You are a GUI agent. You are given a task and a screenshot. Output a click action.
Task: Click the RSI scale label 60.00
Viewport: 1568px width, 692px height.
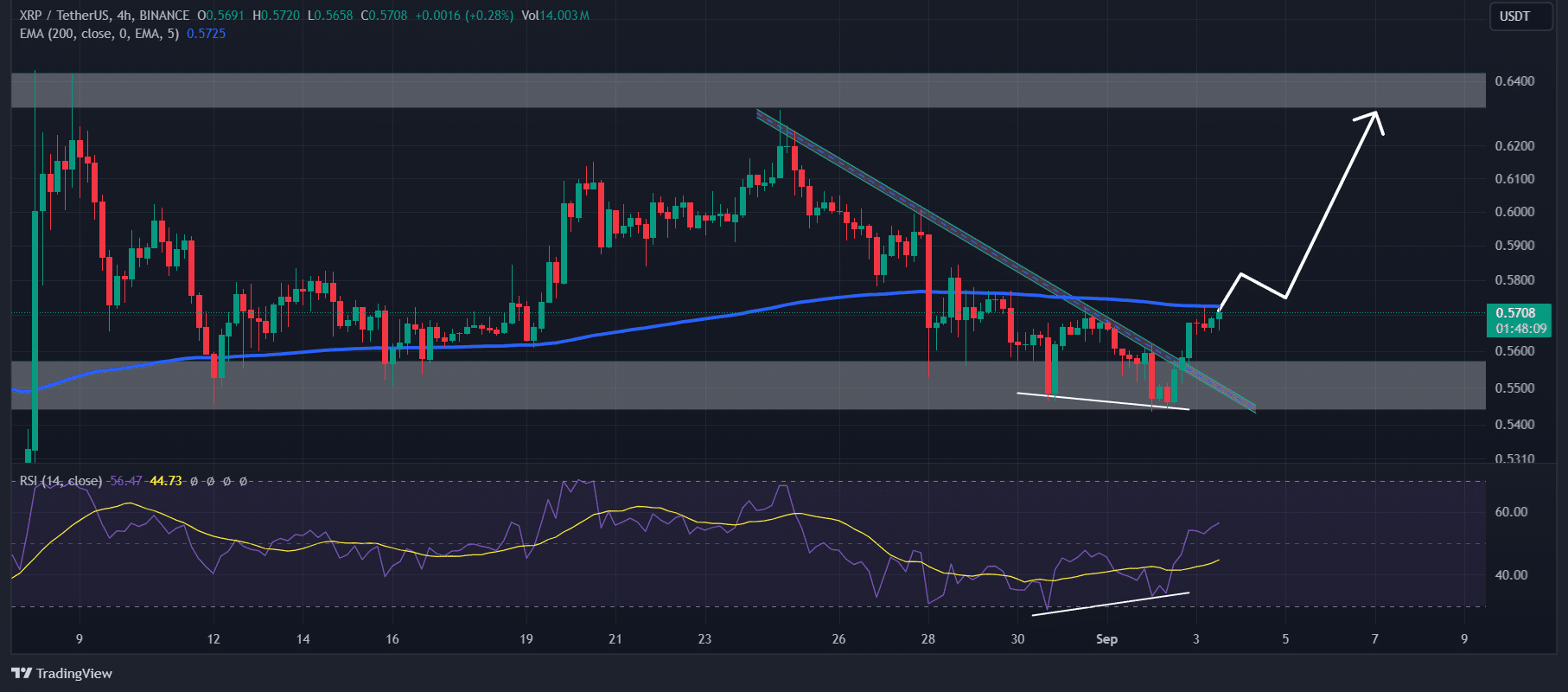tap(1512, 512)
